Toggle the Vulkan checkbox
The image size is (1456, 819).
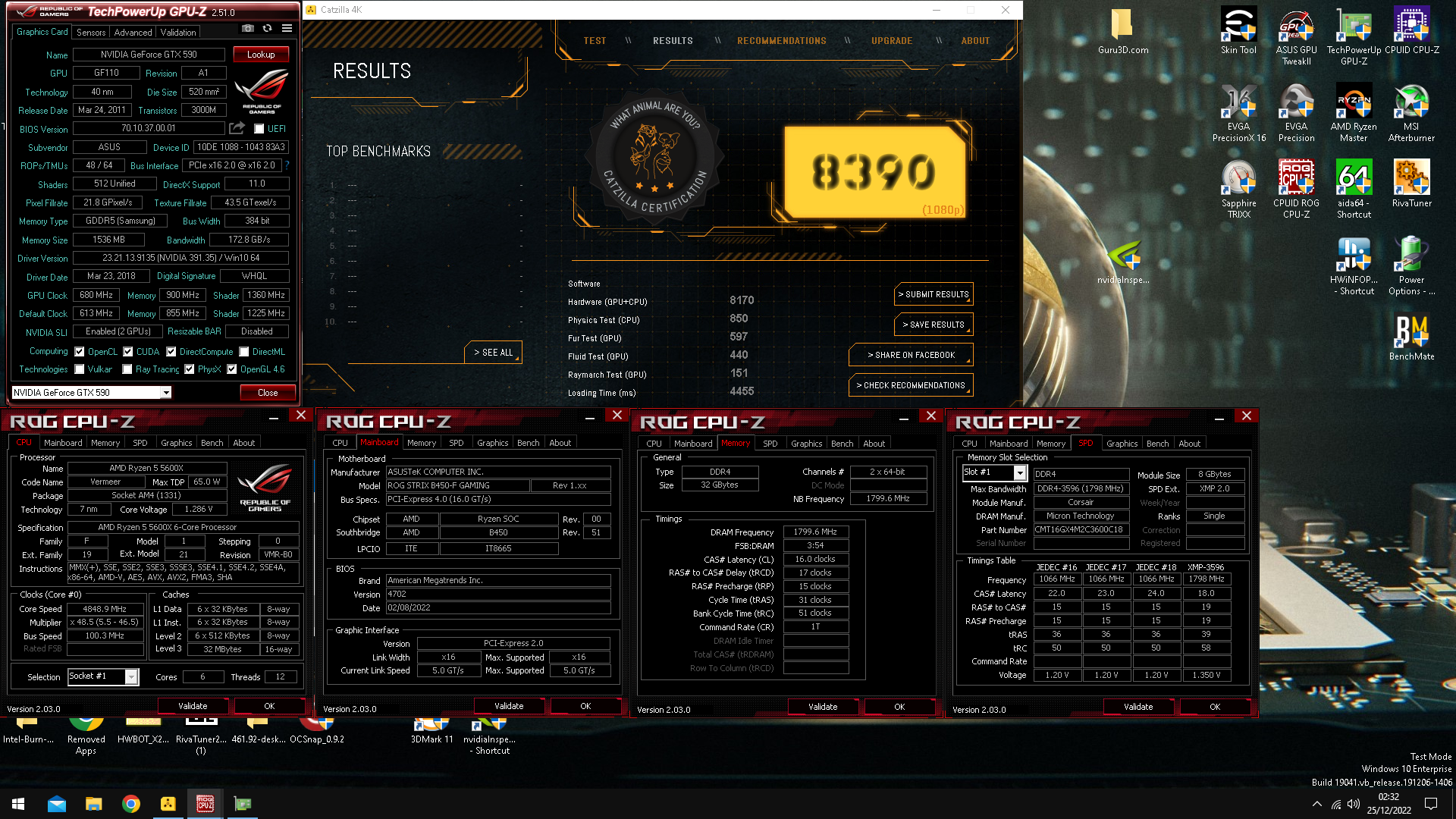click(x=80, y=369)
